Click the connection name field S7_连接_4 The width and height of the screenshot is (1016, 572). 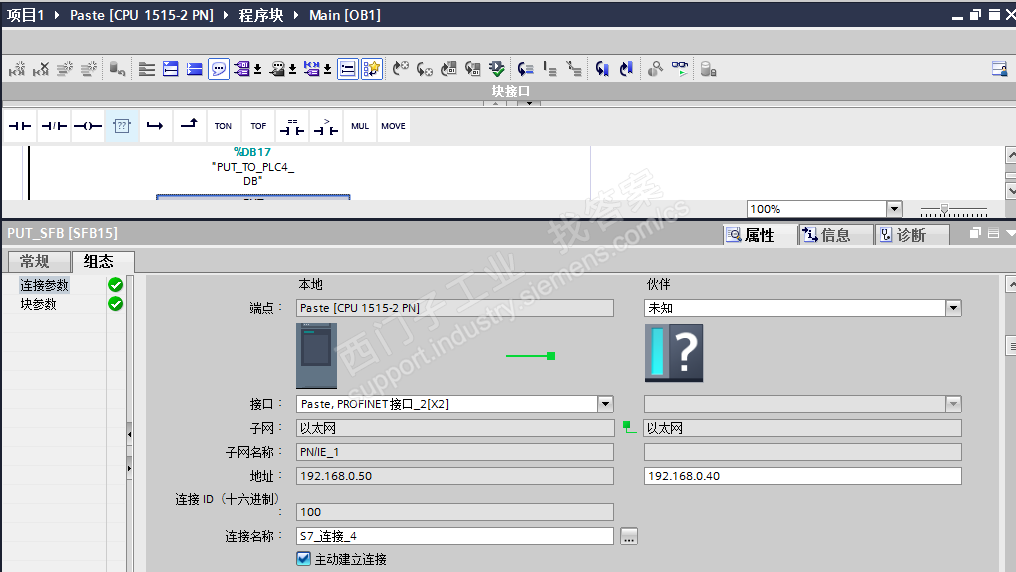click(454, 536)
